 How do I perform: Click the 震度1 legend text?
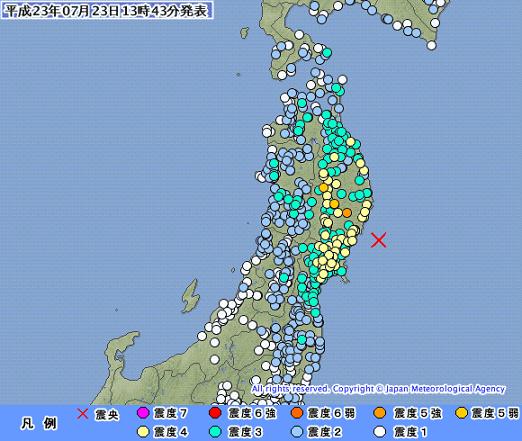410,432
